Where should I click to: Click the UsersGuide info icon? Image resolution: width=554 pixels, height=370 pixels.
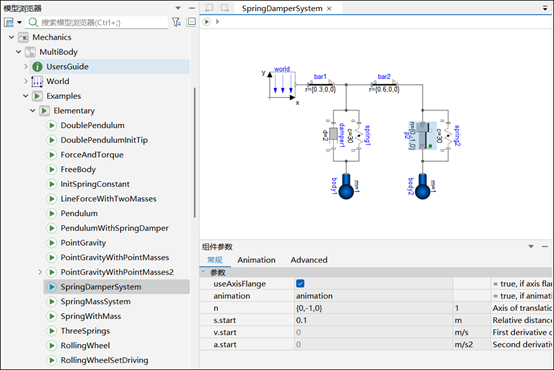click(37, 66)
